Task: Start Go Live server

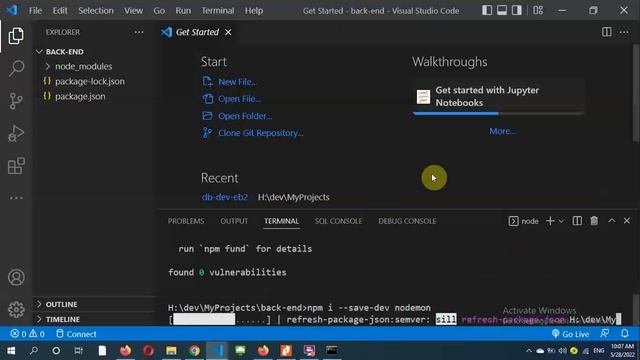Action: 570,334
